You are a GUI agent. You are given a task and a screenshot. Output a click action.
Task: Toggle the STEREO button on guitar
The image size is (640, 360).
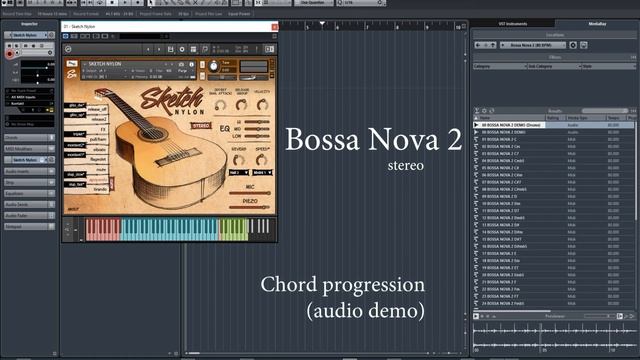coord(201,126)
